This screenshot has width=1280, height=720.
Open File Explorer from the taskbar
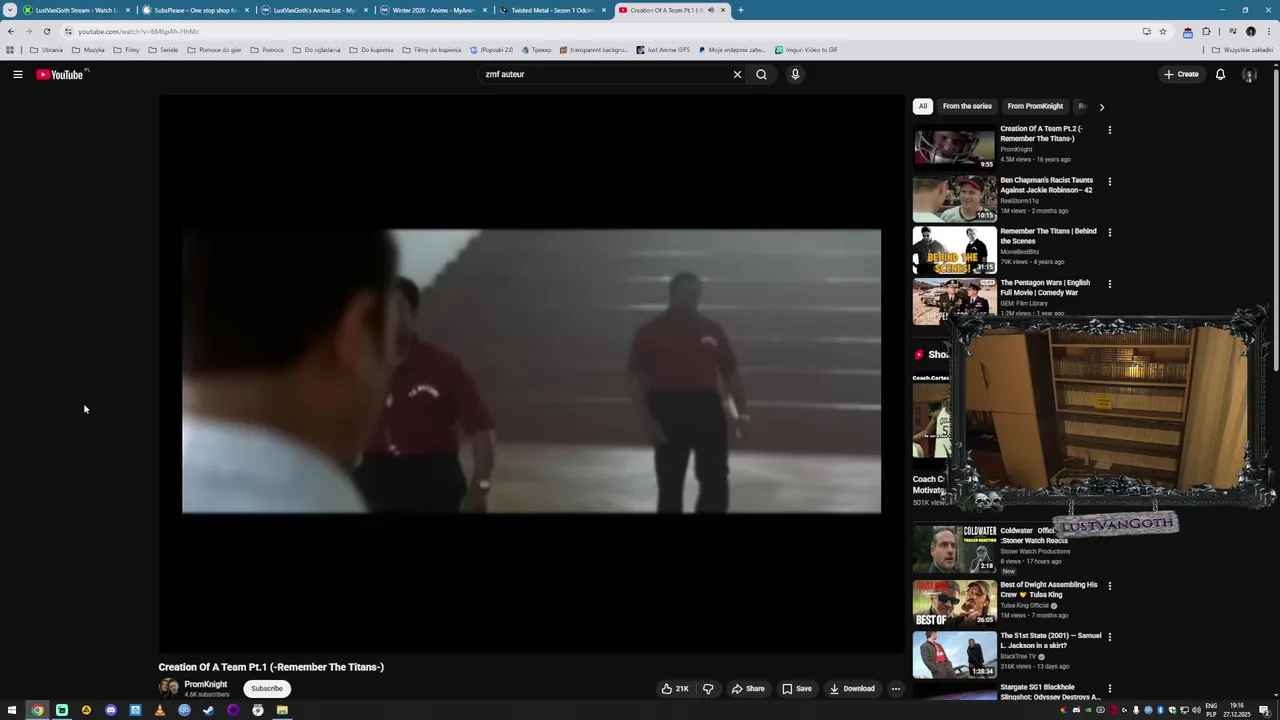[282, 710]
